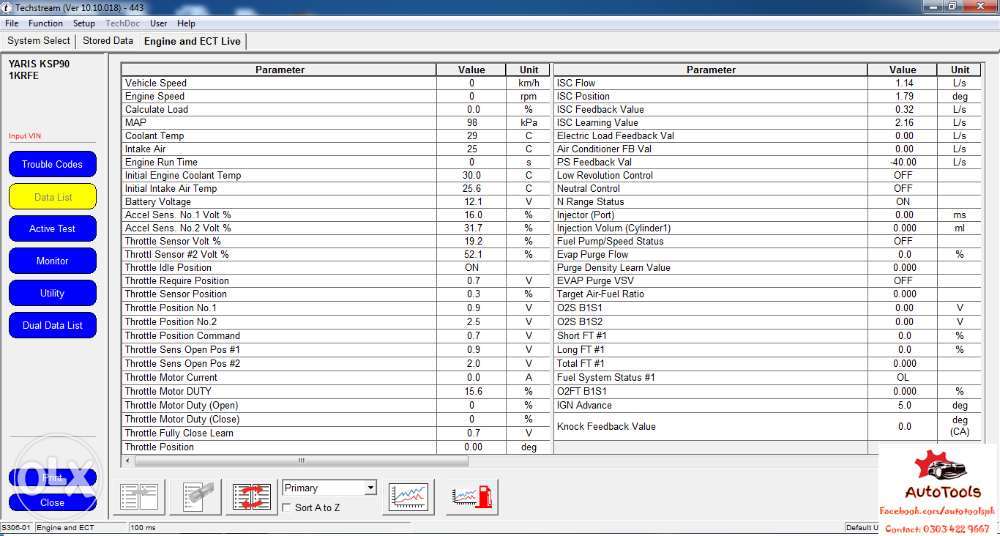The width and height of the screenshot is (1000, 536).
Task: Open the Utility button
Action: click(52, 294)
